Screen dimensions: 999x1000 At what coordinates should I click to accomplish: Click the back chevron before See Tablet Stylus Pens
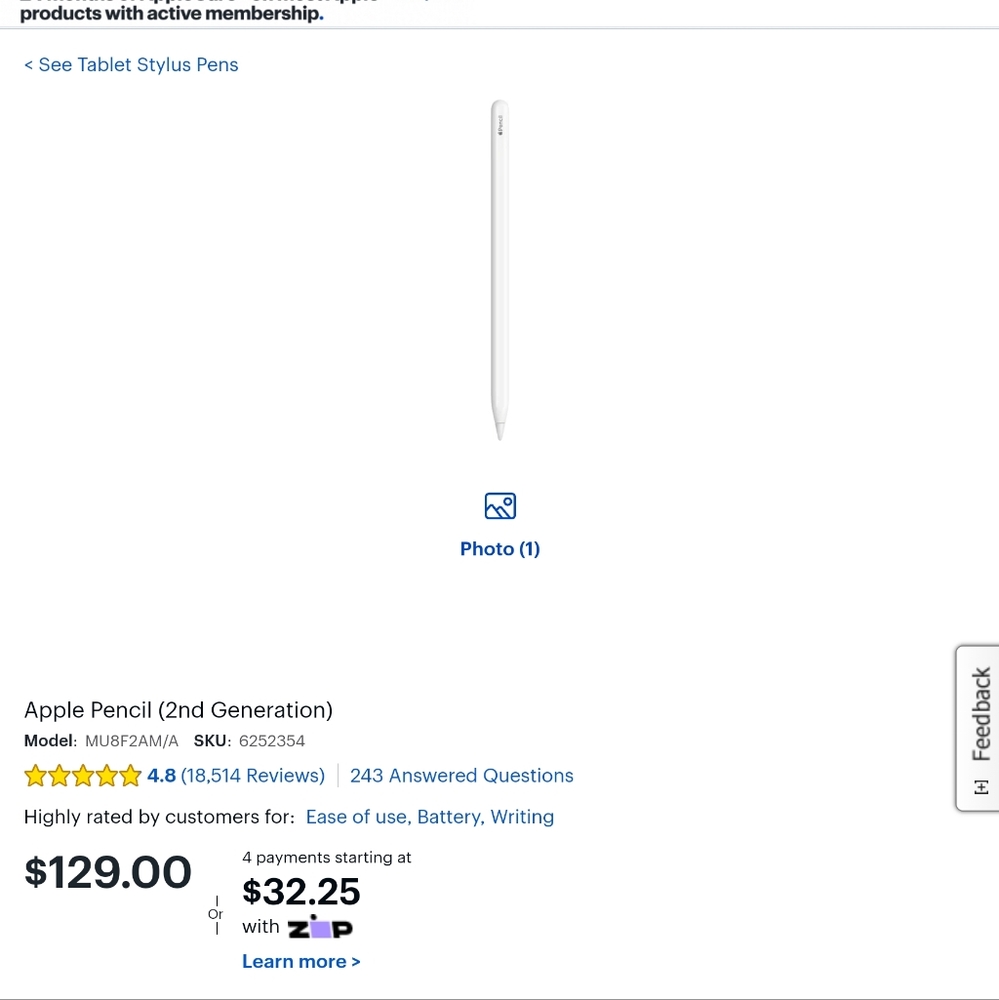pyautogui.click(x=28, y=64)
